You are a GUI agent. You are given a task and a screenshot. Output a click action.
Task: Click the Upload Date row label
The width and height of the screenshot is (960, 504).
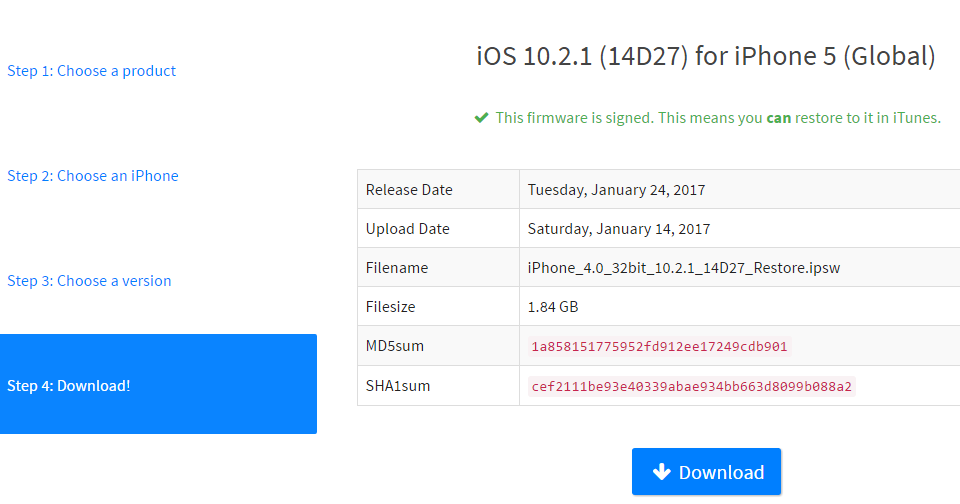(408, 229)
